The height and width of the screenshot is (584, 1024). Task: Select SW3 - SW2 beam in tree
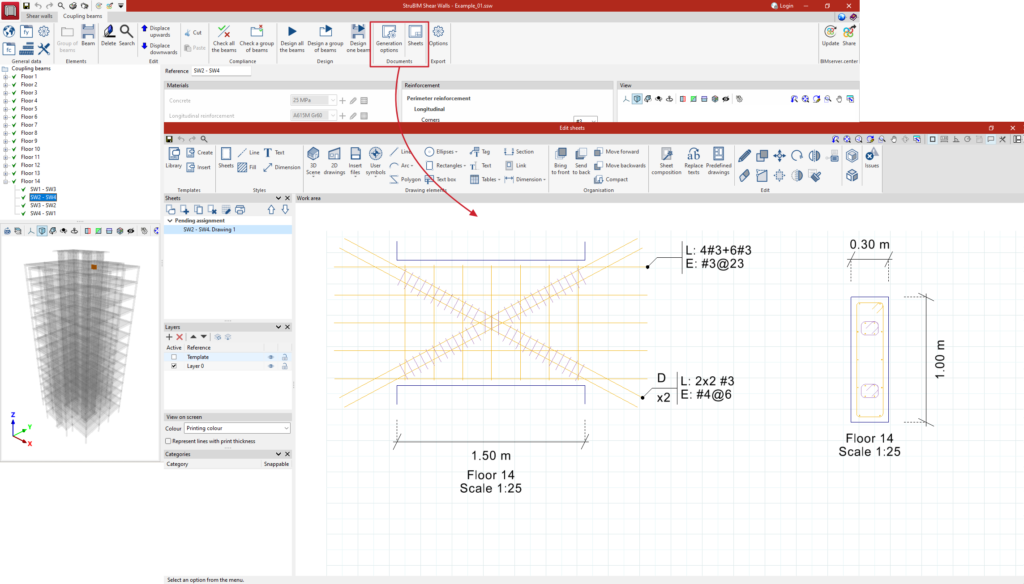43,205
